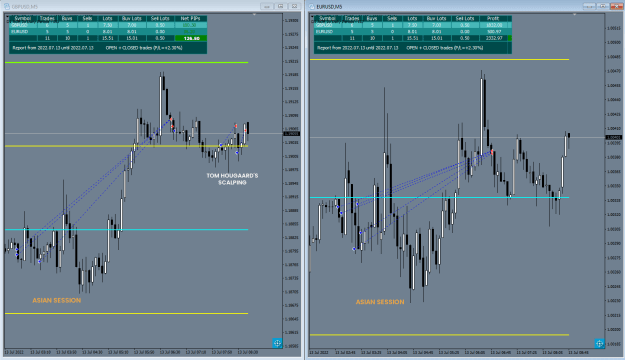Click the time scale below the EURUSD chart
This screenshot has width=625, height=360.
(457, 352)
